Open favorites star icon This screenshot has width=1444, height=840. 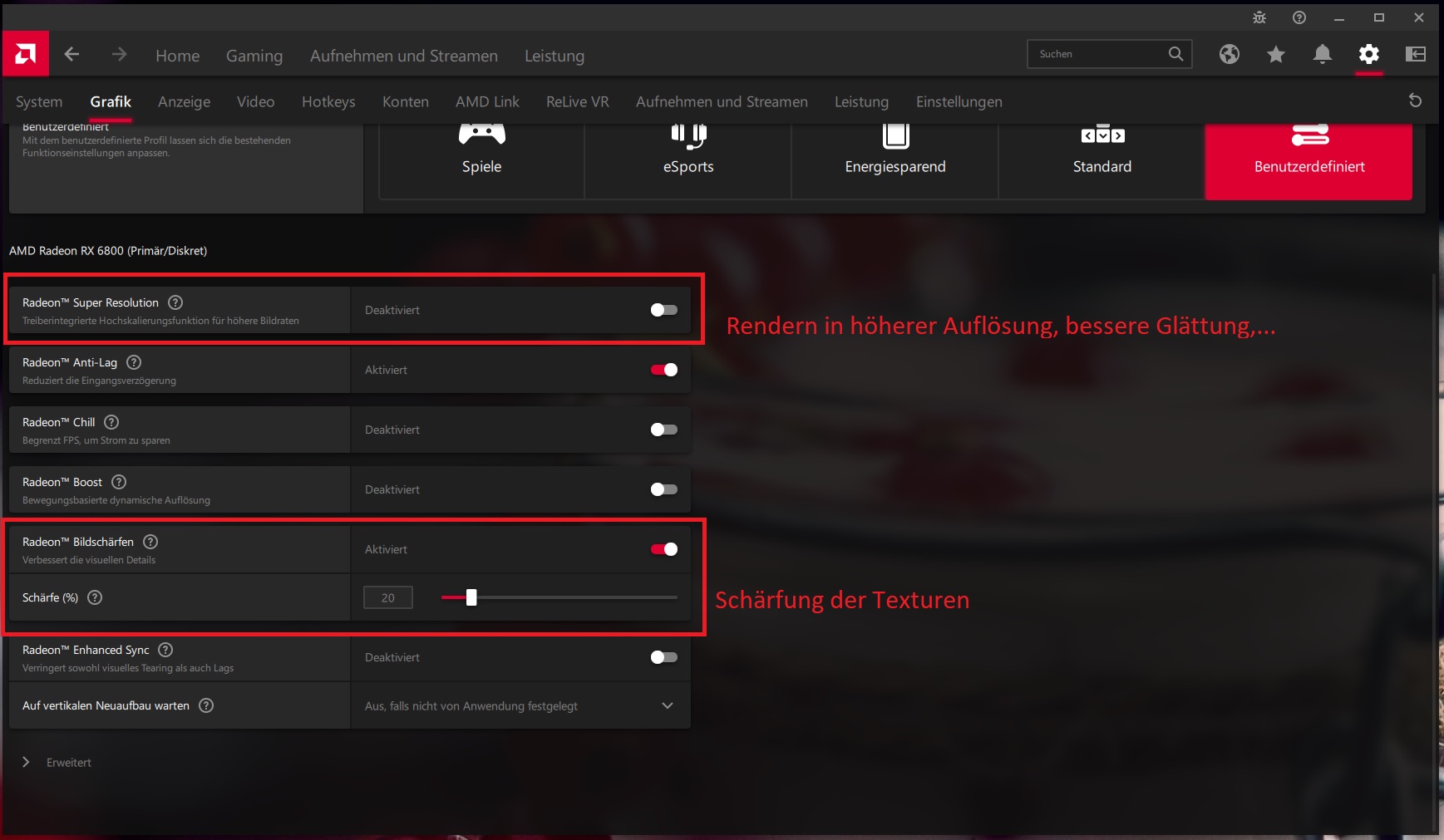tap(1276, 54)
